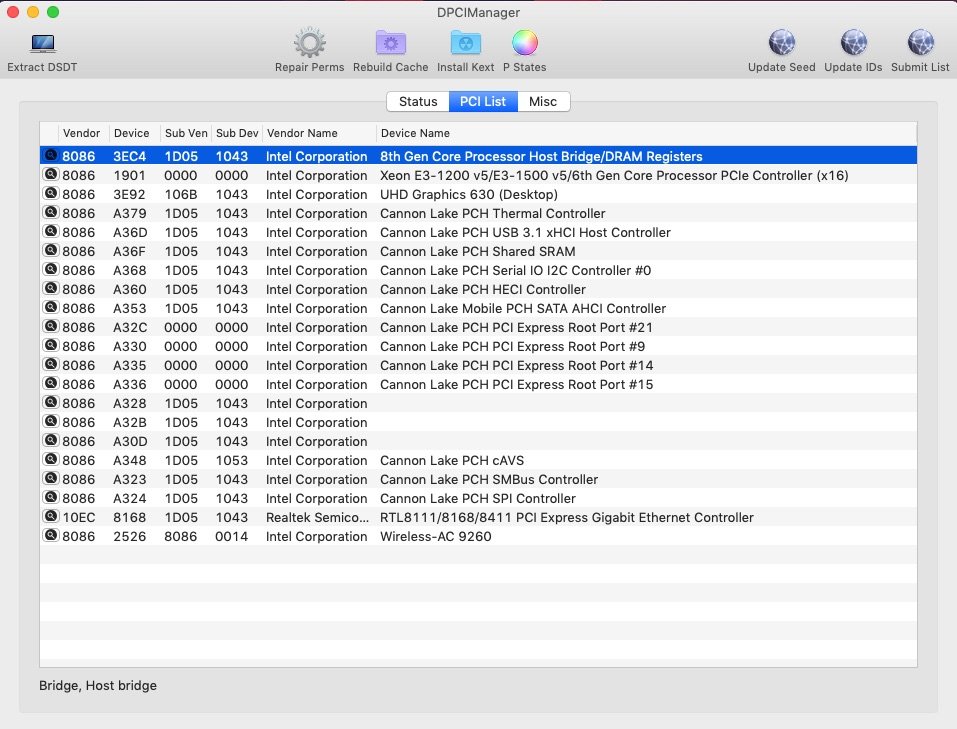Select 'Cannon Lake PCH USB 3.1 xHCI Host Controller'

pos(525,232)
